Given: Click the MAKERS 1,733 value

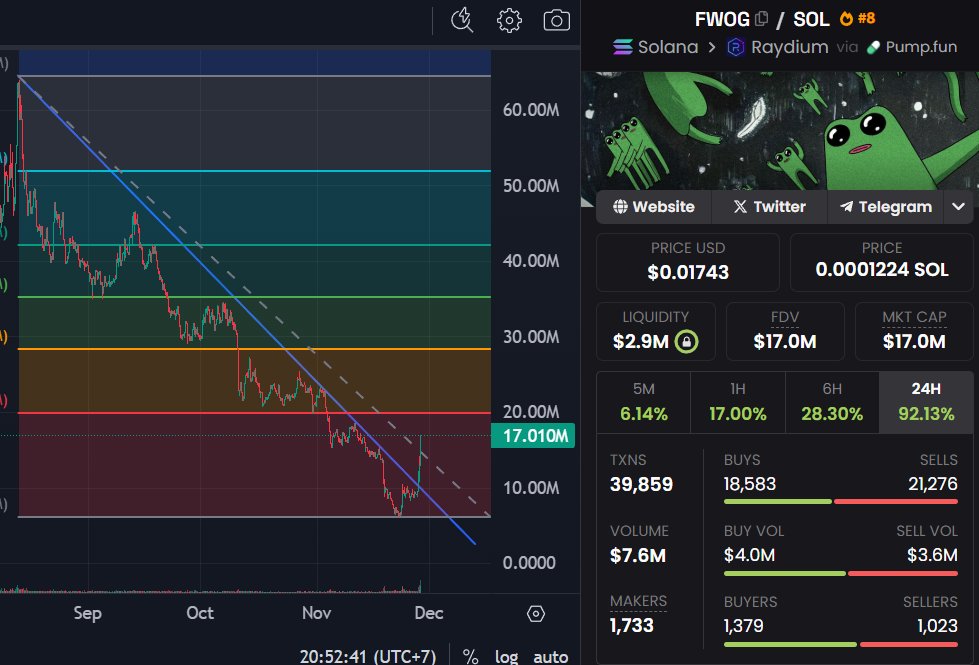Looking at the screenshot, I should (631, 625).
